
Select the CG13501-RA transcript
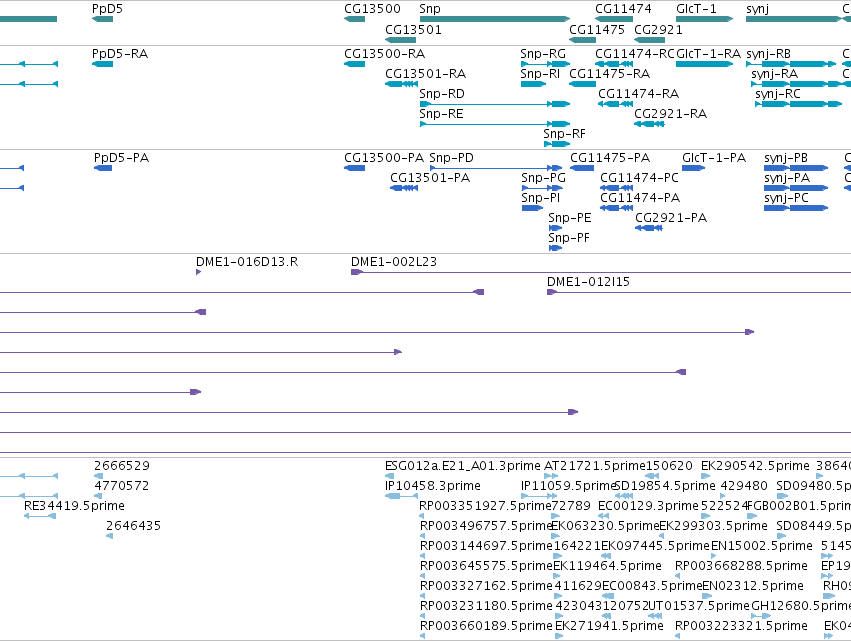(x=402, y=84)
